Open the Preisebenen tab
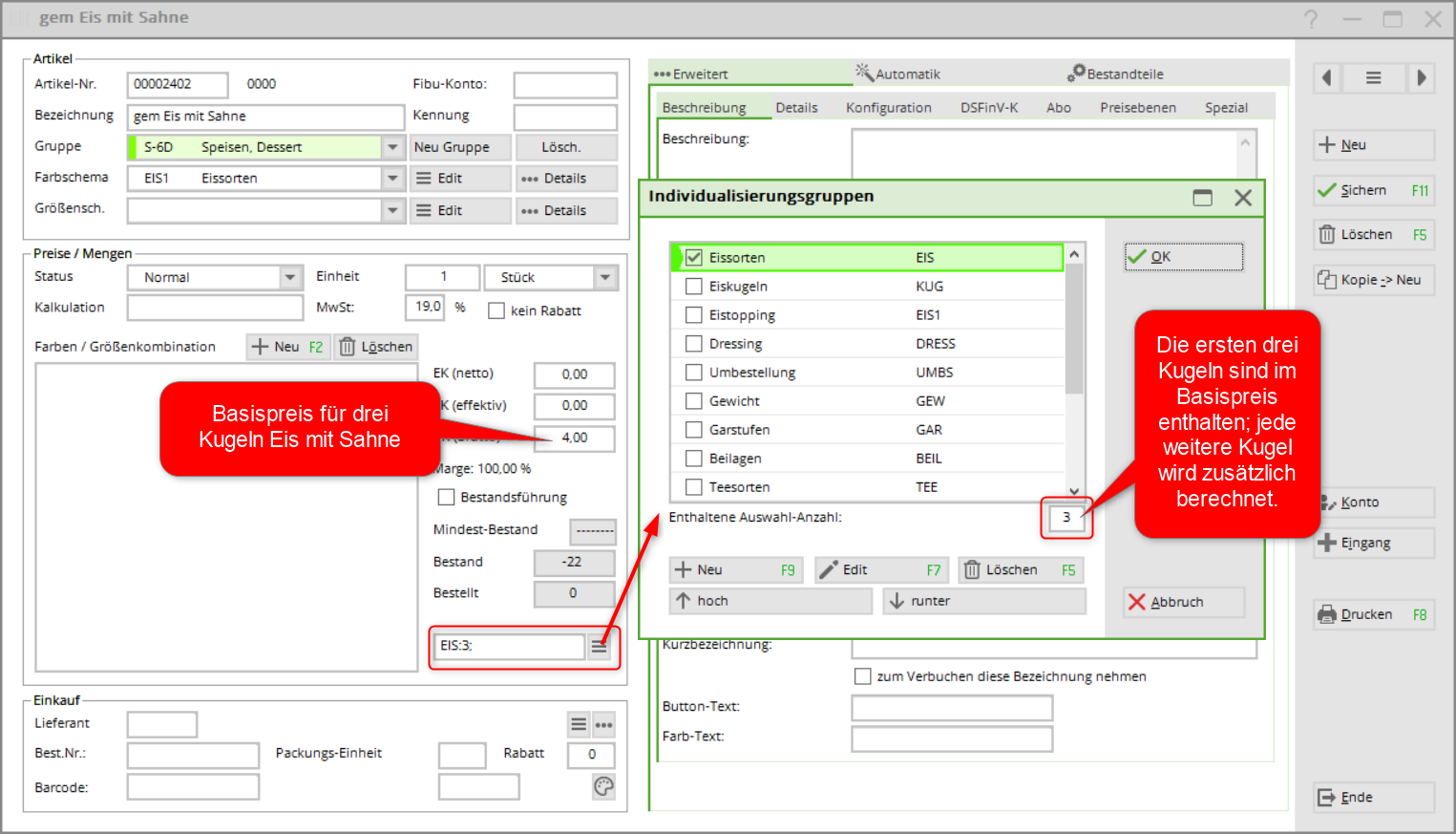 (x=1137, y=108)
